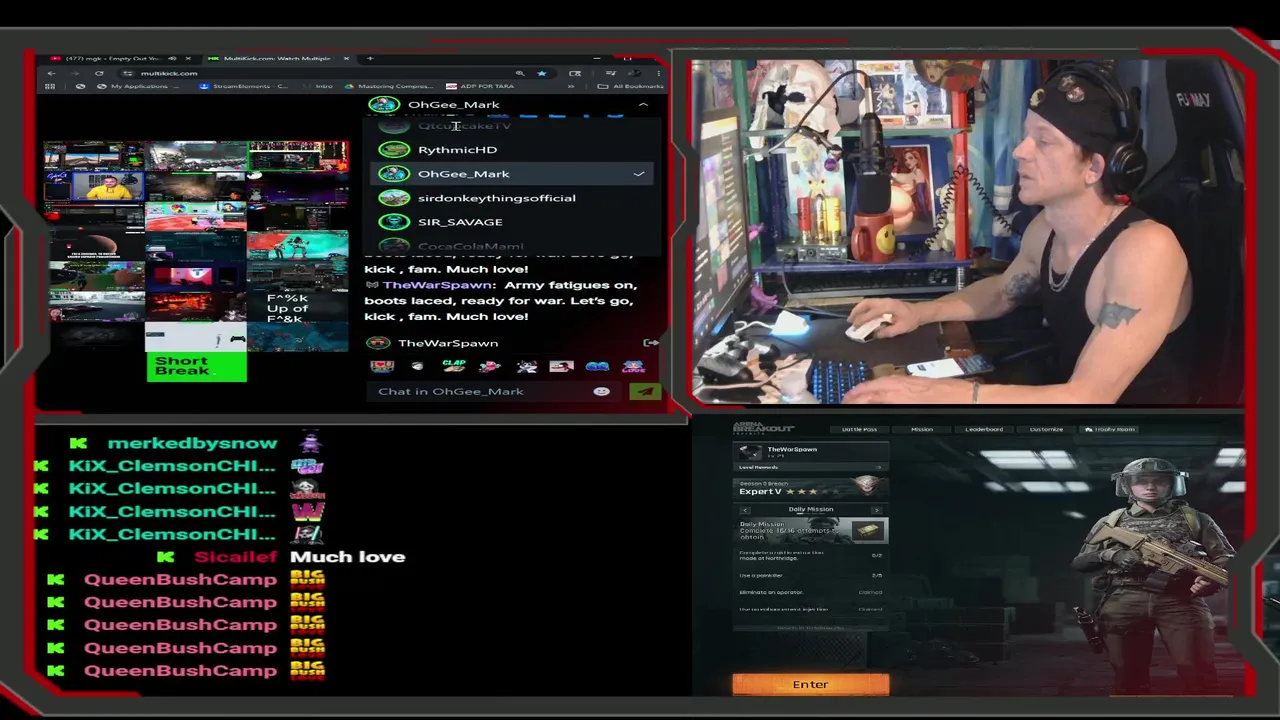The width and height of the screenshot is (1280, 720).
Task: Click the browser back arrow
Action: pyautogui.click(x=51, y=73)
